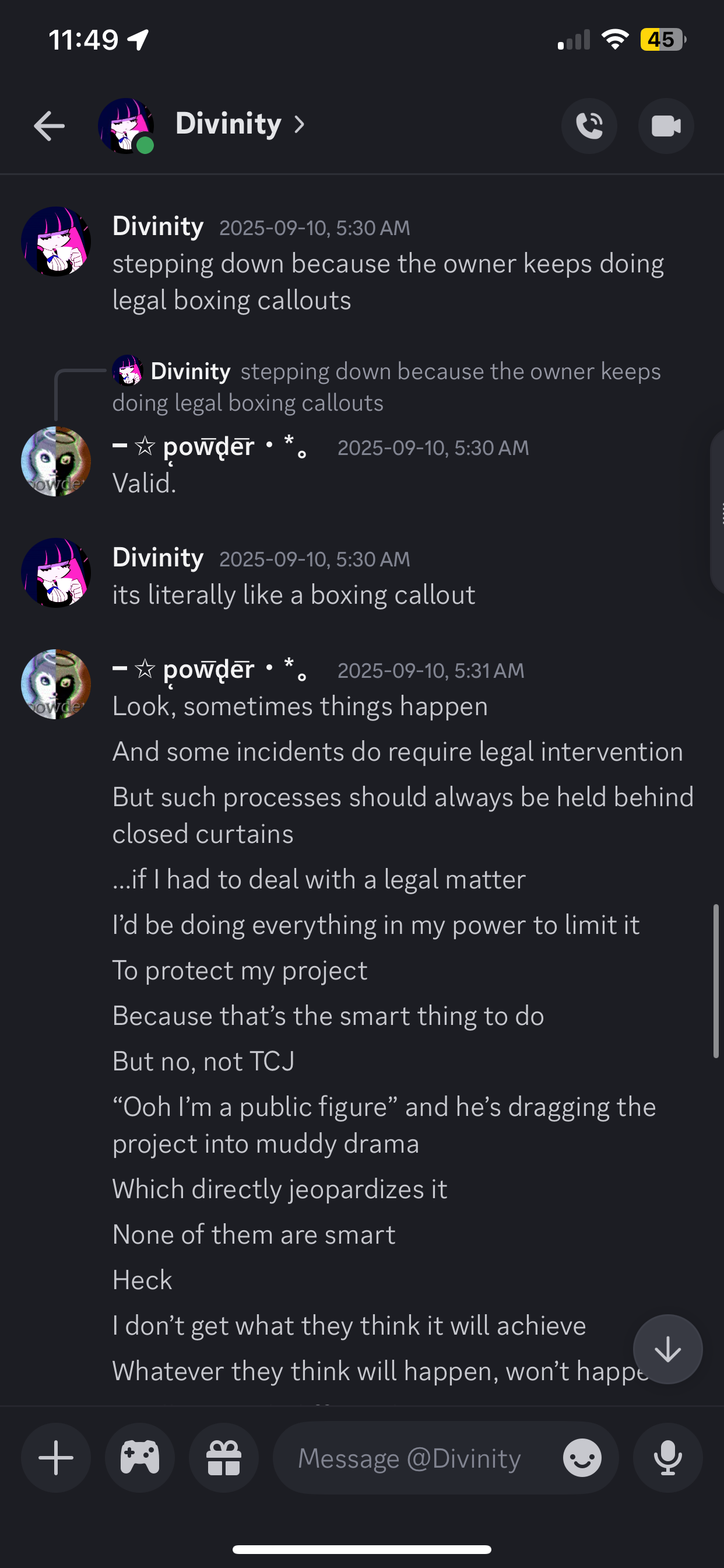Open the plus attachment menu
724x1568 pixels.
pyautogui.click(x=56, y=1458)
